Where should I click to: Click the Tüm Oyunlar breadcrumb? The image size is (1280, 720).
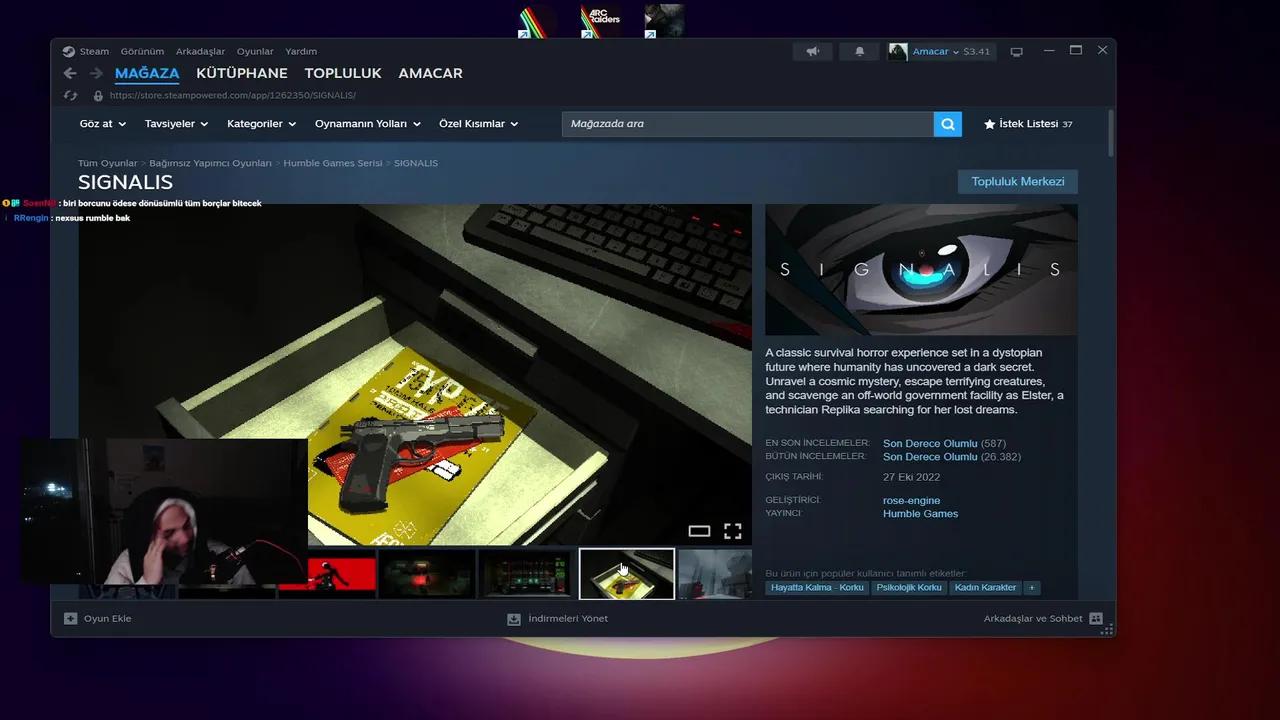pos(108,163)
